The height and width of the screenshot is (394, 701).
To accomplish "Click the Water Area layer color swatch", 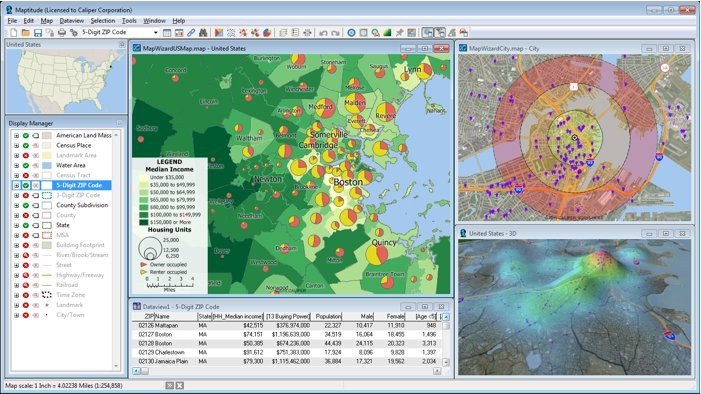I will pyautogui.click(x=46, y=165).
